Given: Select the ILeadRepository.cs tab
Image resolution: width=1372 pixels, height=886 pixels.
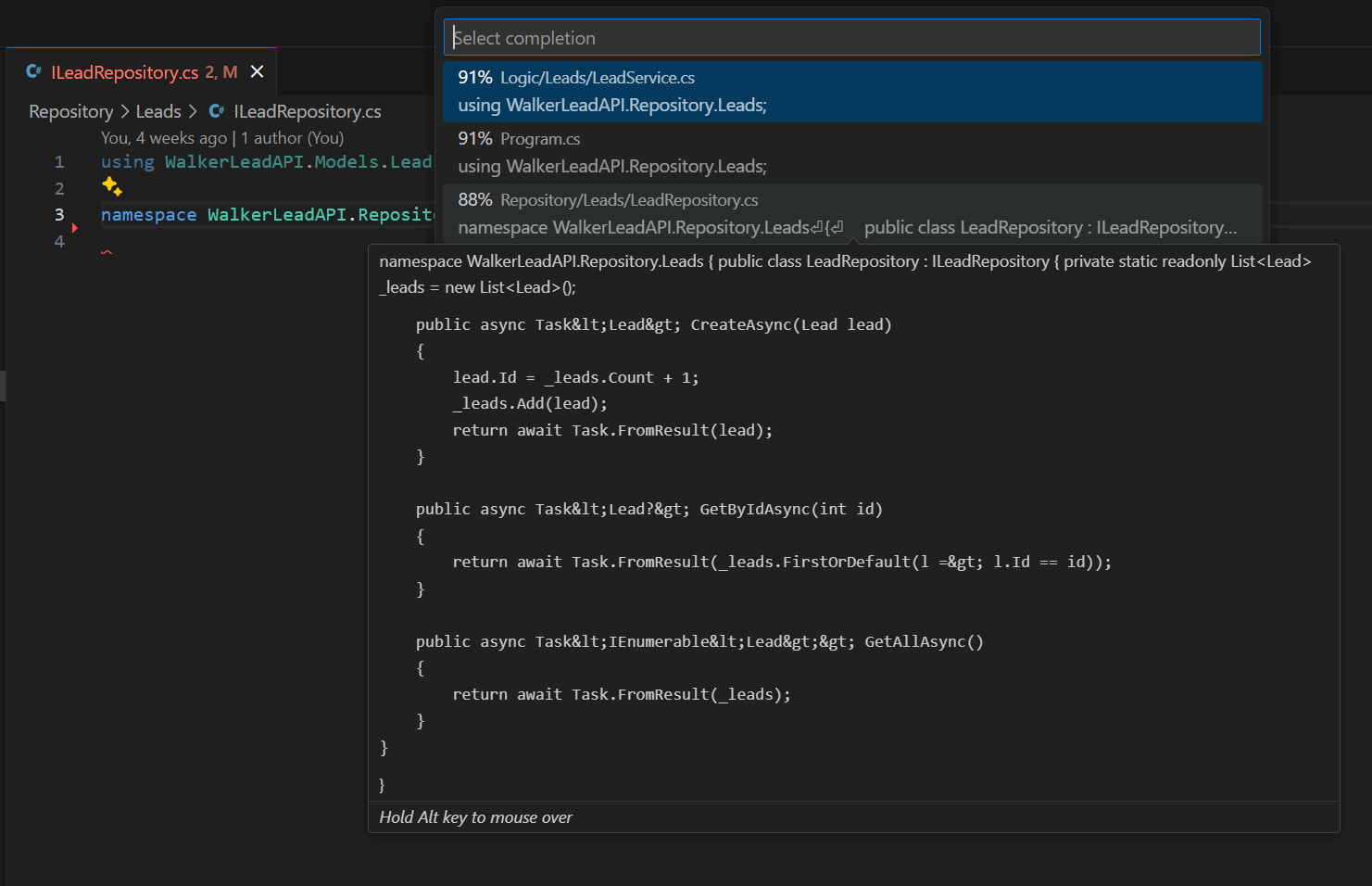Looking at the screenshot, I should click(141, 71).
